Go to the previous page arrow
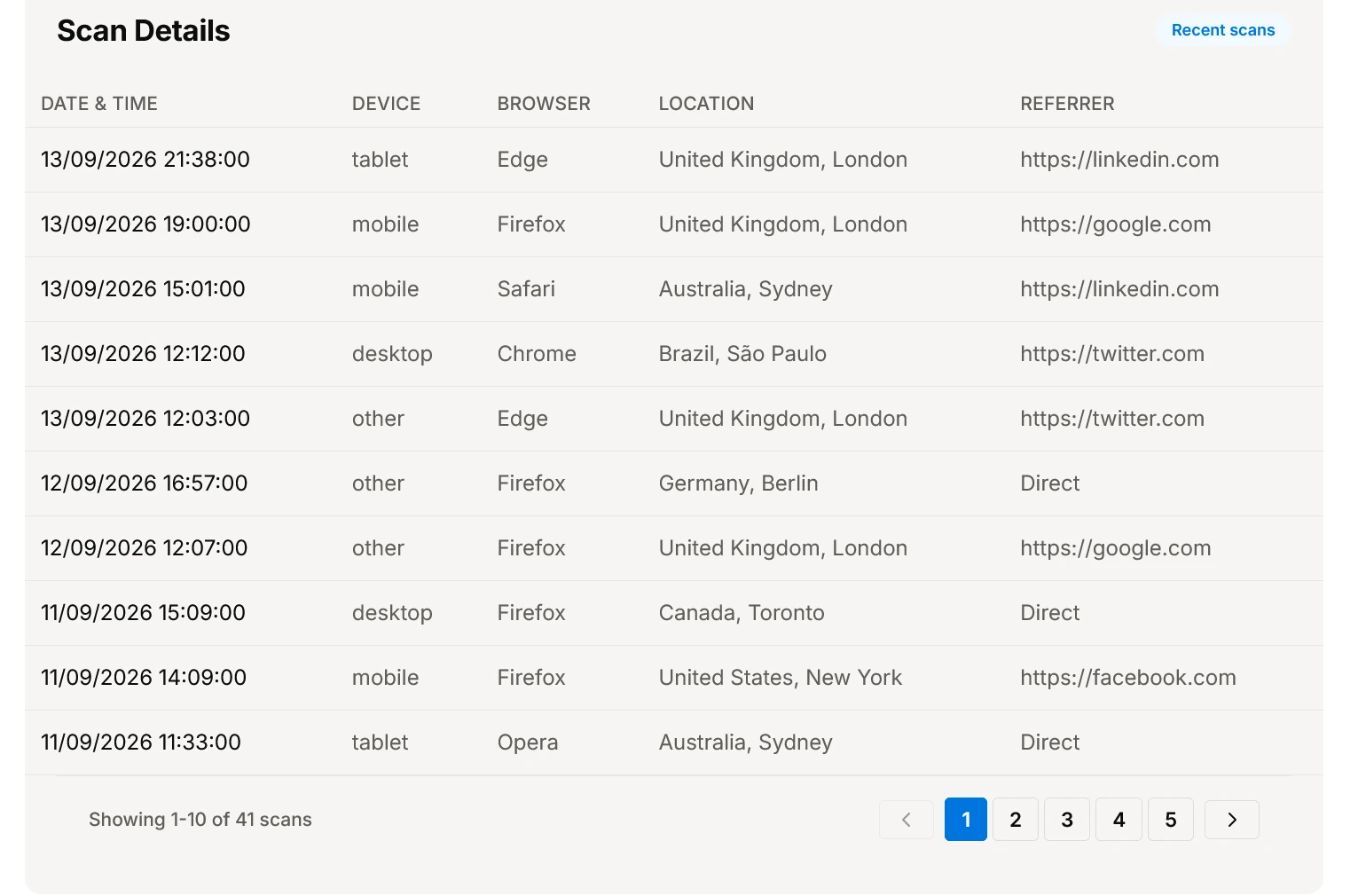The width and height of the screenshot is (1366, 896). pyautogui.click(x=907, y=820)
